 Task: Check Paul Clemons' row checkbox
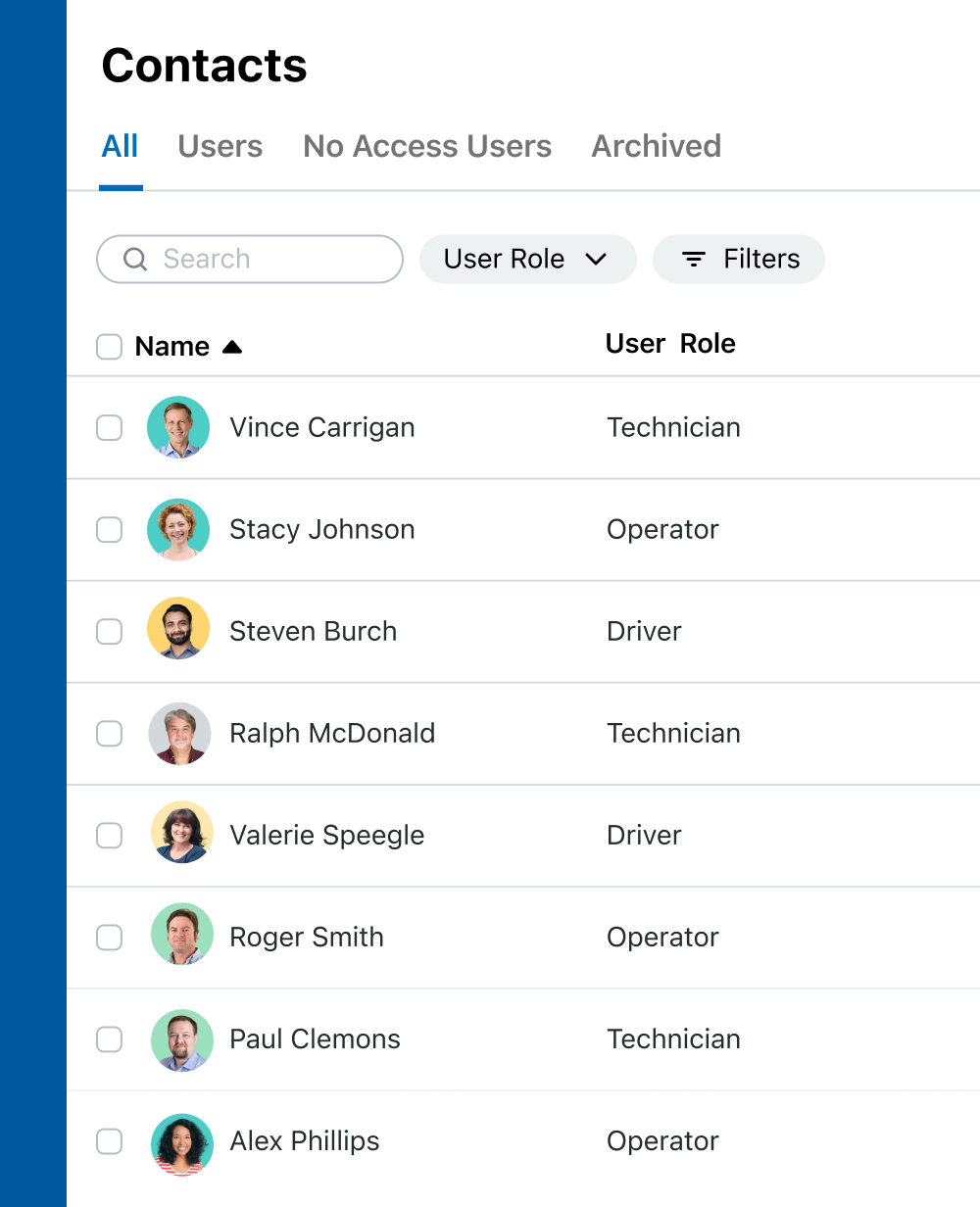[109, 1038]
